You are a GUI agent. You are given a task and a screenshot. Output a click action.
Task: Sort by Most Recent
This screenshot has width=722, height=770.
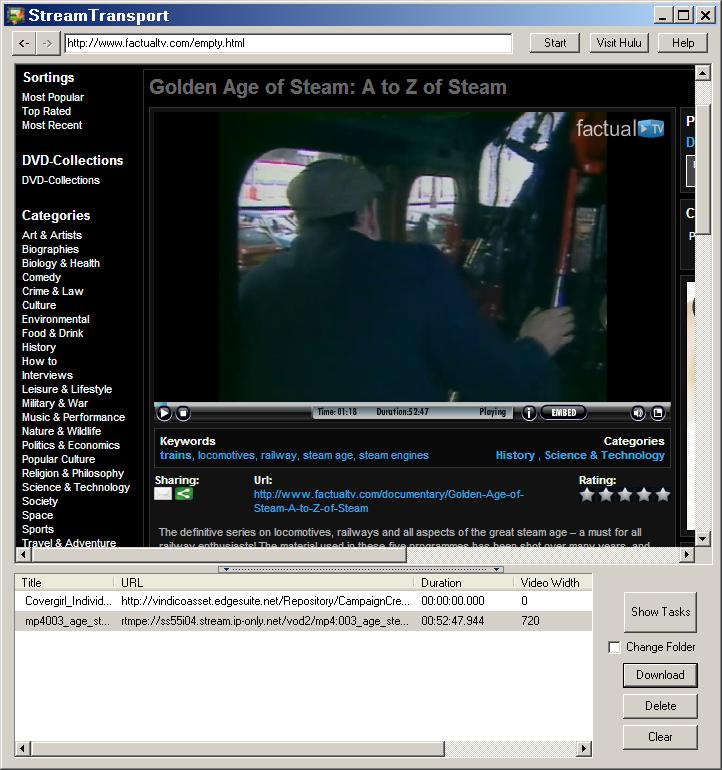[x=52, y=125]
